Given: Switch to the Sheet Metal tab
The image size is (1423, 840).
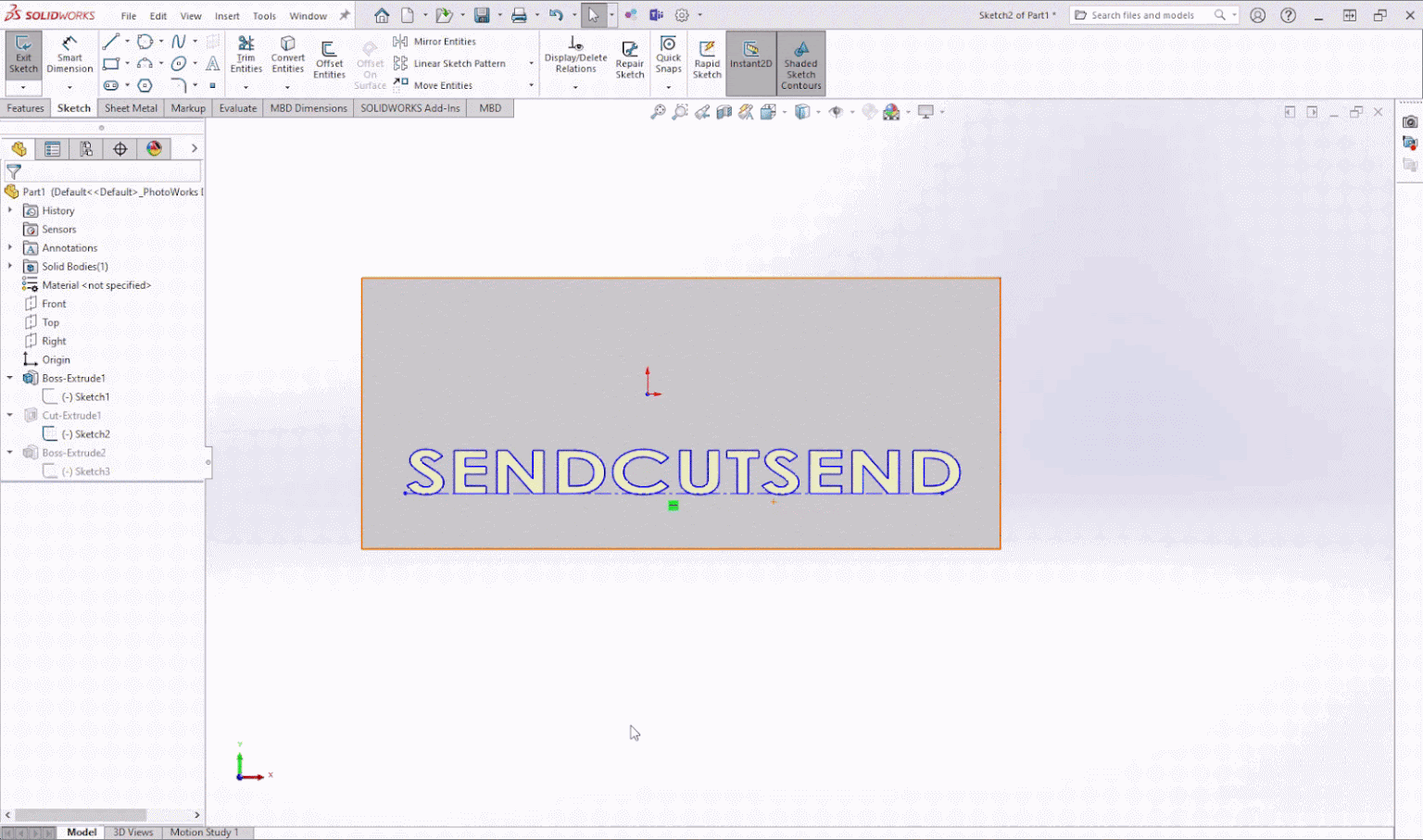Looking at the screenshot, I should tap(131, 108).
